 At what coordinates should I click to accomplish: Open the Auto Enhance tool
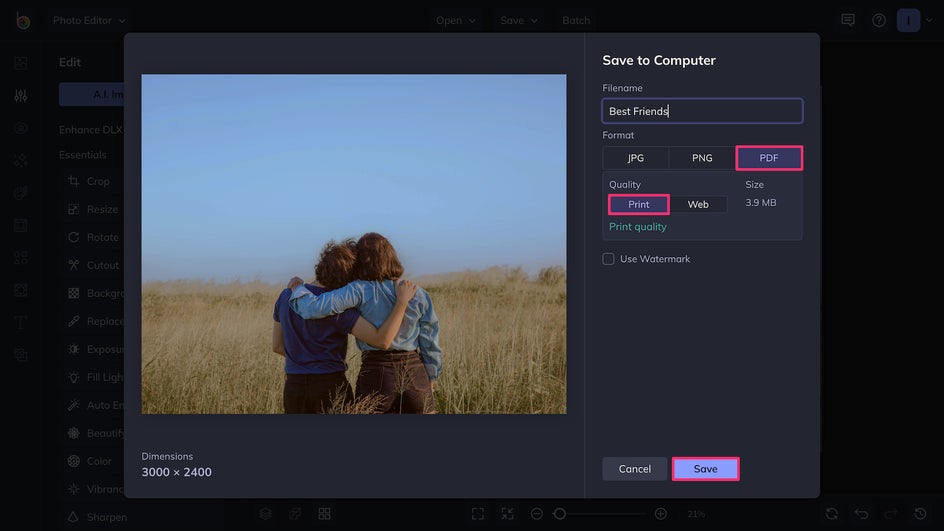click(x=92, y=405)
